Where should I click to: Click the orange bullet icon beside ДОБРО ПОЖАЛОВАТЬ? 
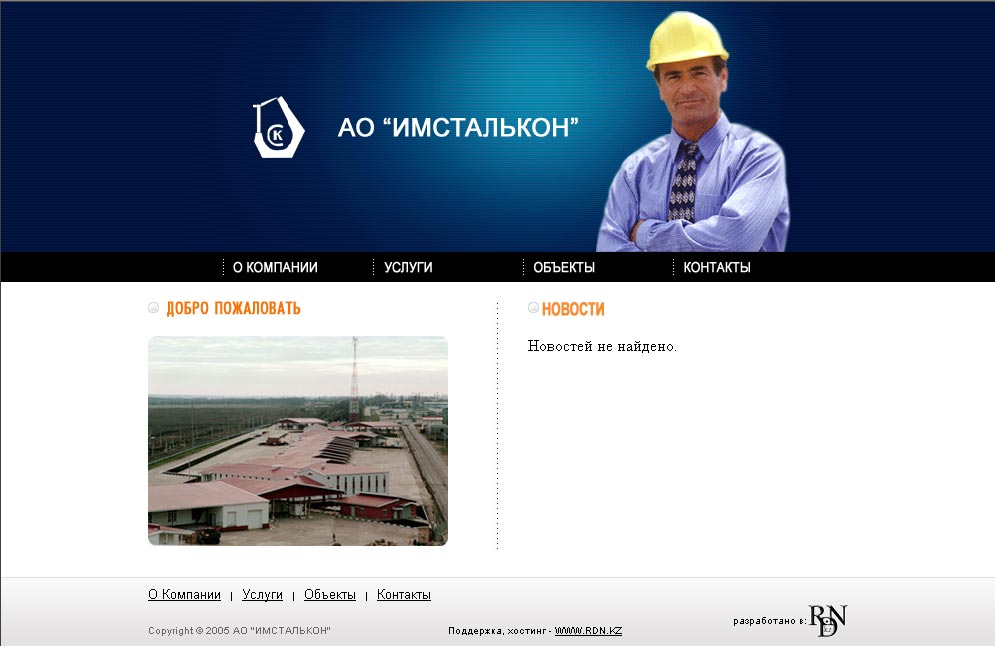tap(153, 308)
